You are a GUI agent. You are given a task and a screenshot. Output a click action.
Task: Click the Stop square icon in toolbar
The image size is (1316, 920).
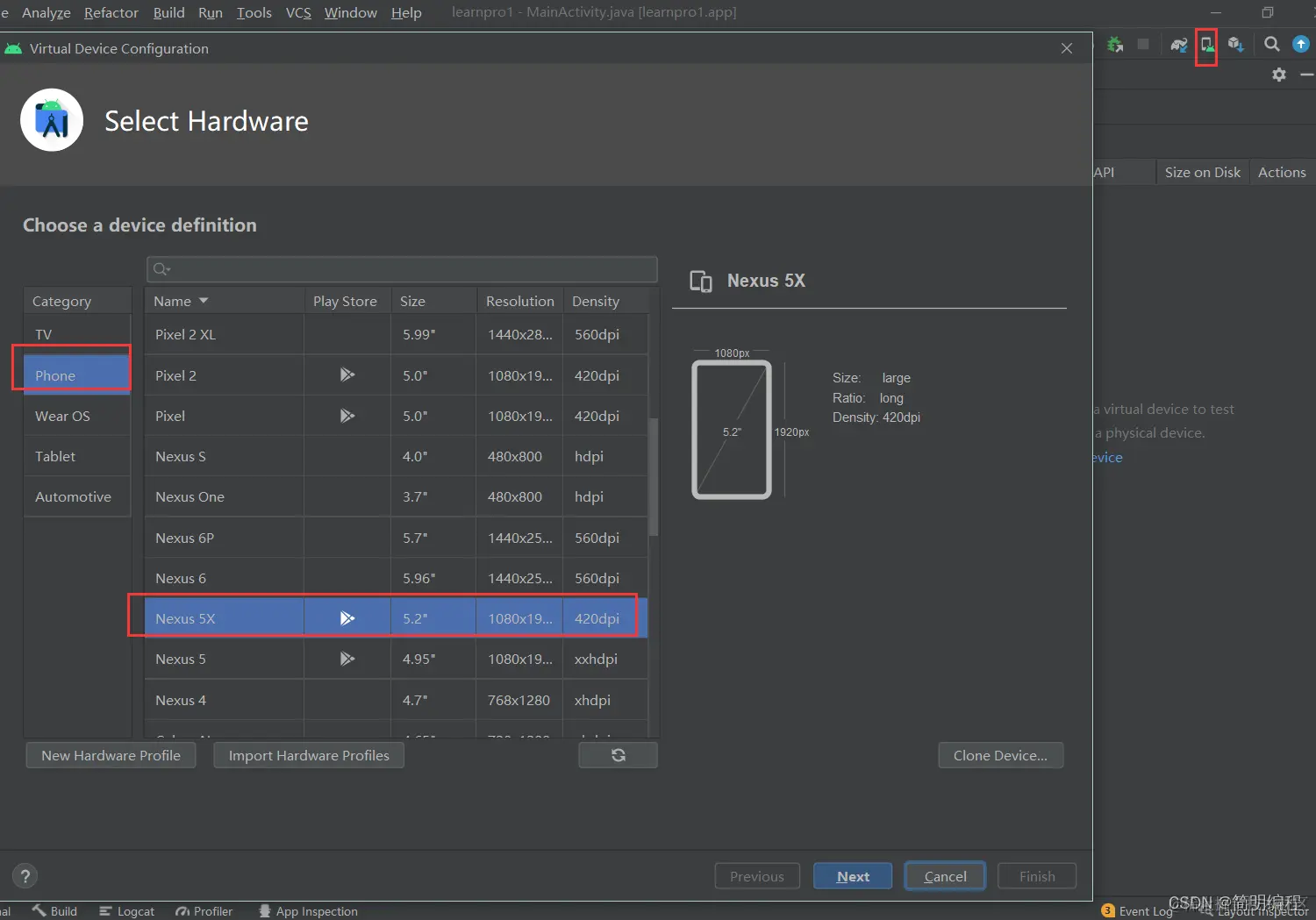pos(1143,44)
